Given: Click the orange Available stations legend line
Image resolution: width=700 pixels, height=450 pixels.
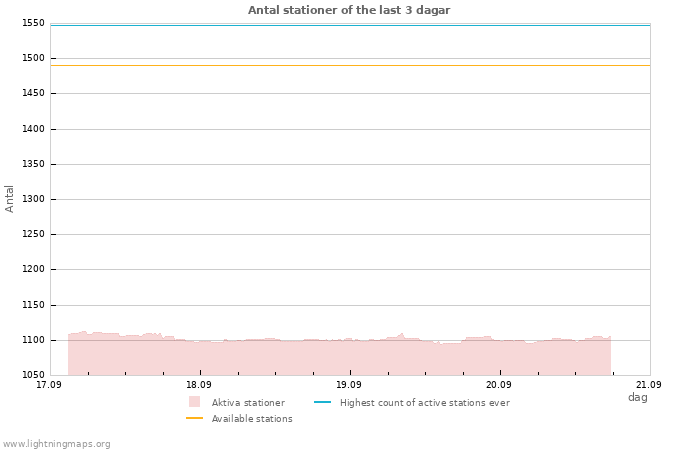Looking at the screenshot, I should pyautogui.click(x=194, y=418).
